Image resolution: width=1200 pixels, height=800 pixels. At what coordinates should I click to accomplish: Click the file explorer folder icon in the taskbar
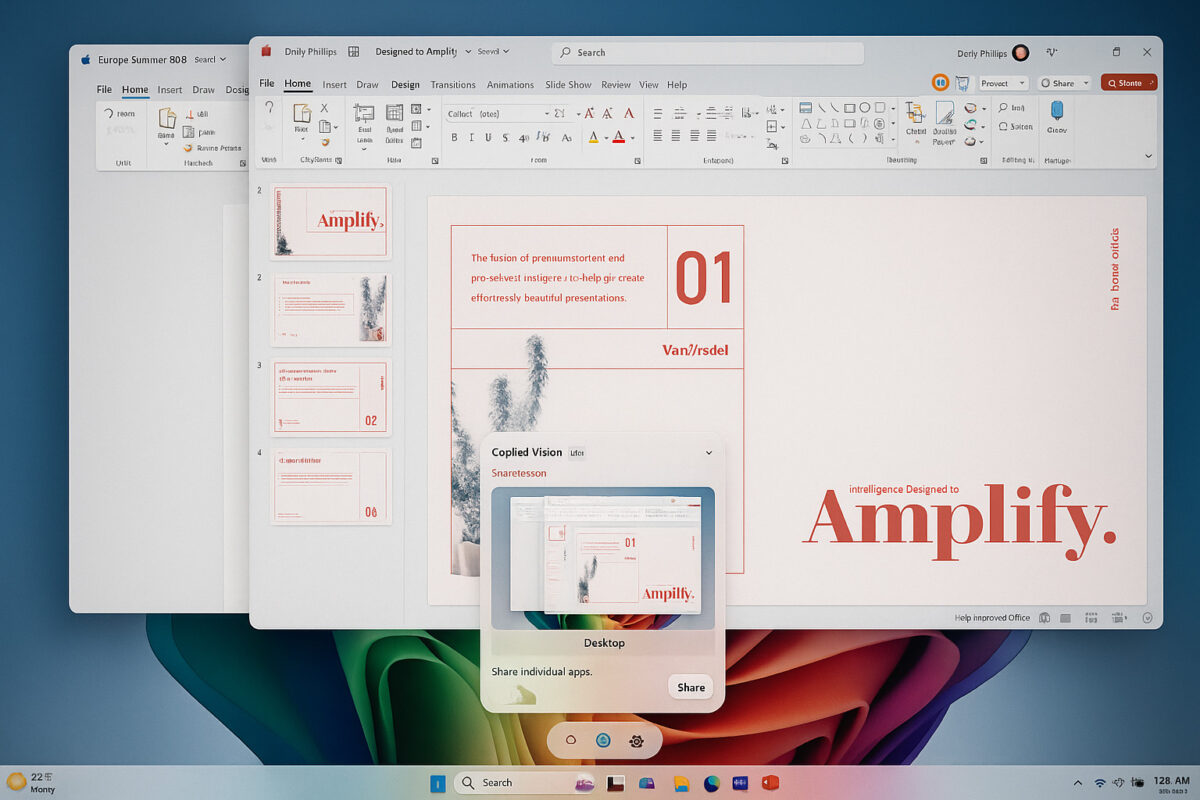(x=682, y=783)
